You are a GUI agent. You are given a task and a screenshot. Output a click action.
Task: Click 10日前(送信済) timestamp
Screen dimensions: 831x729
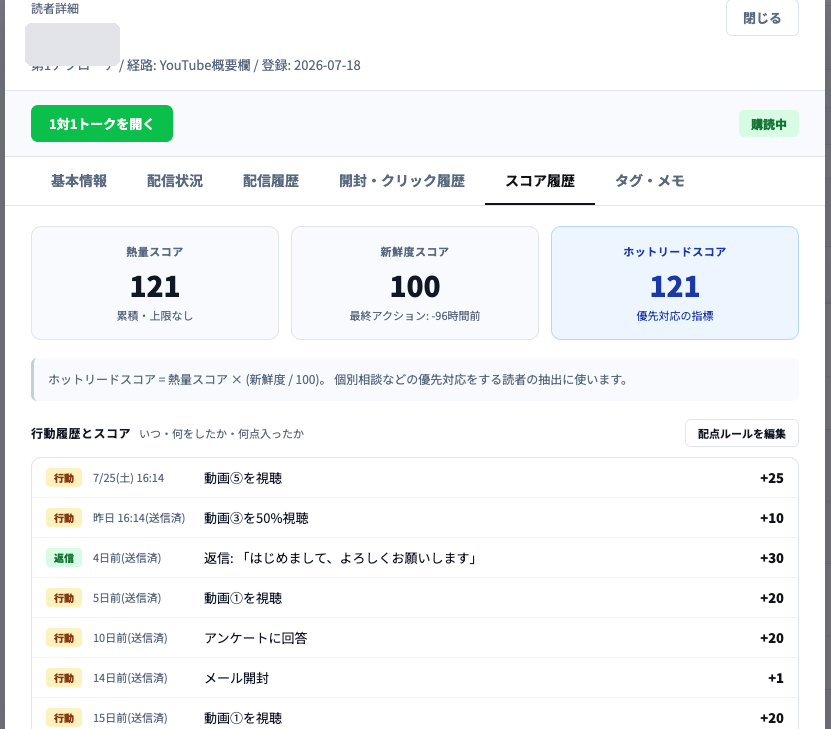(x=130, y=638)
